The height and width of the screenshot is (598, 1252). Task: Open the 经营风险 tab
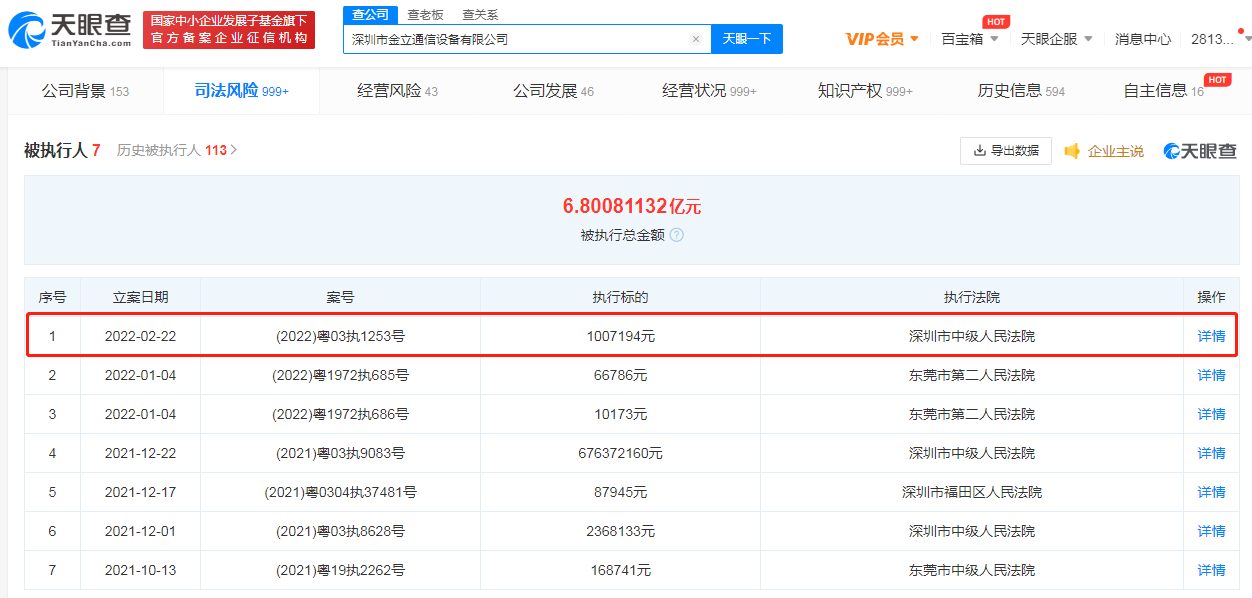(397, 91)
